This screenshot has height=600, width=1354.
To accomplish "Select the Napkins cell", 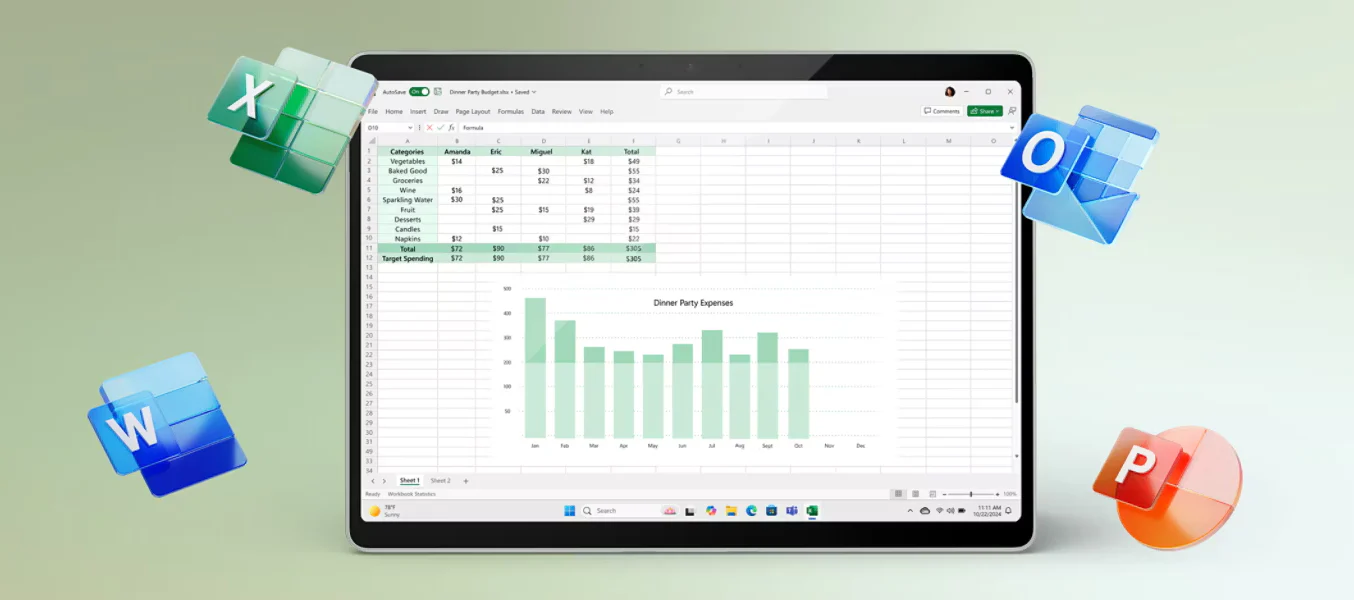I will [x=407, y=239].
